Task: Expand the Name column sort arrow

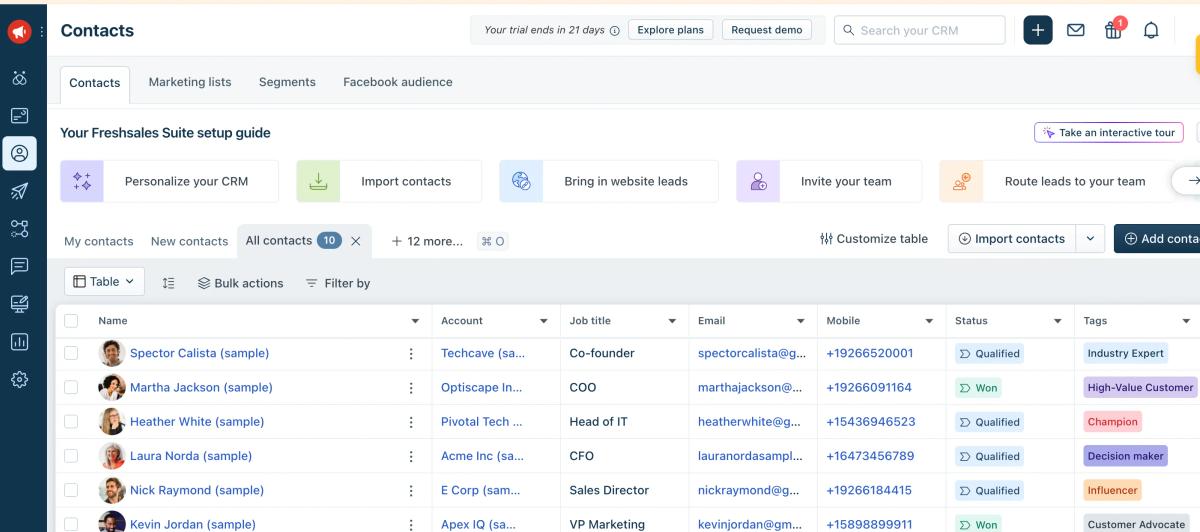Action: click(x=415, y=322)
